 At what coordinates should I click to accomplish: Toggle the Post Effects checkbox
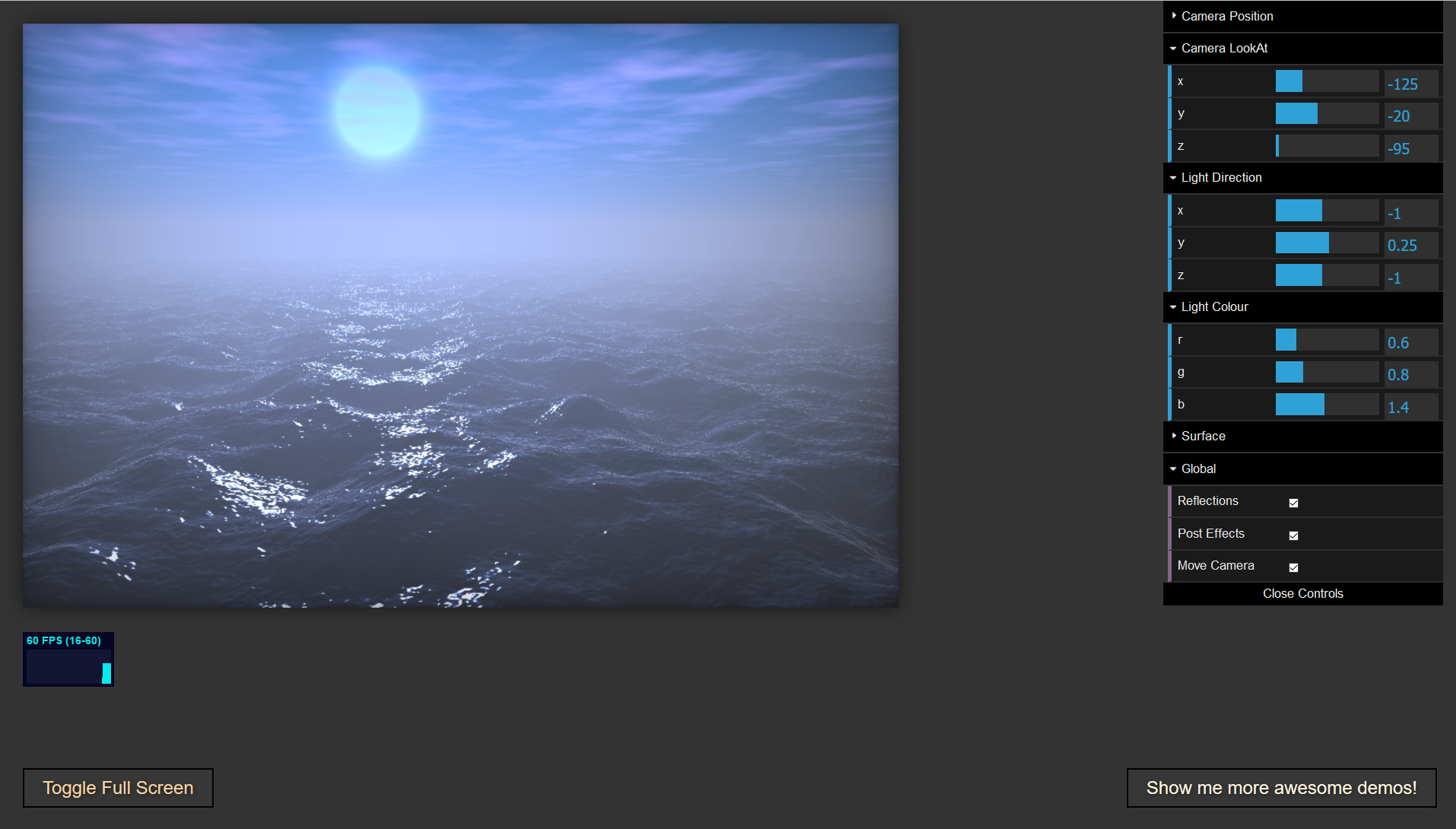1293,535
